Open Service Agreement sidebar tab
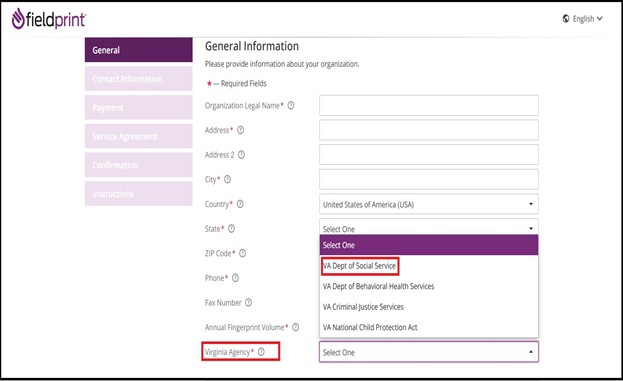Image resolution: width=623 pixels, height=381 pixels. (x=139, y=136)
